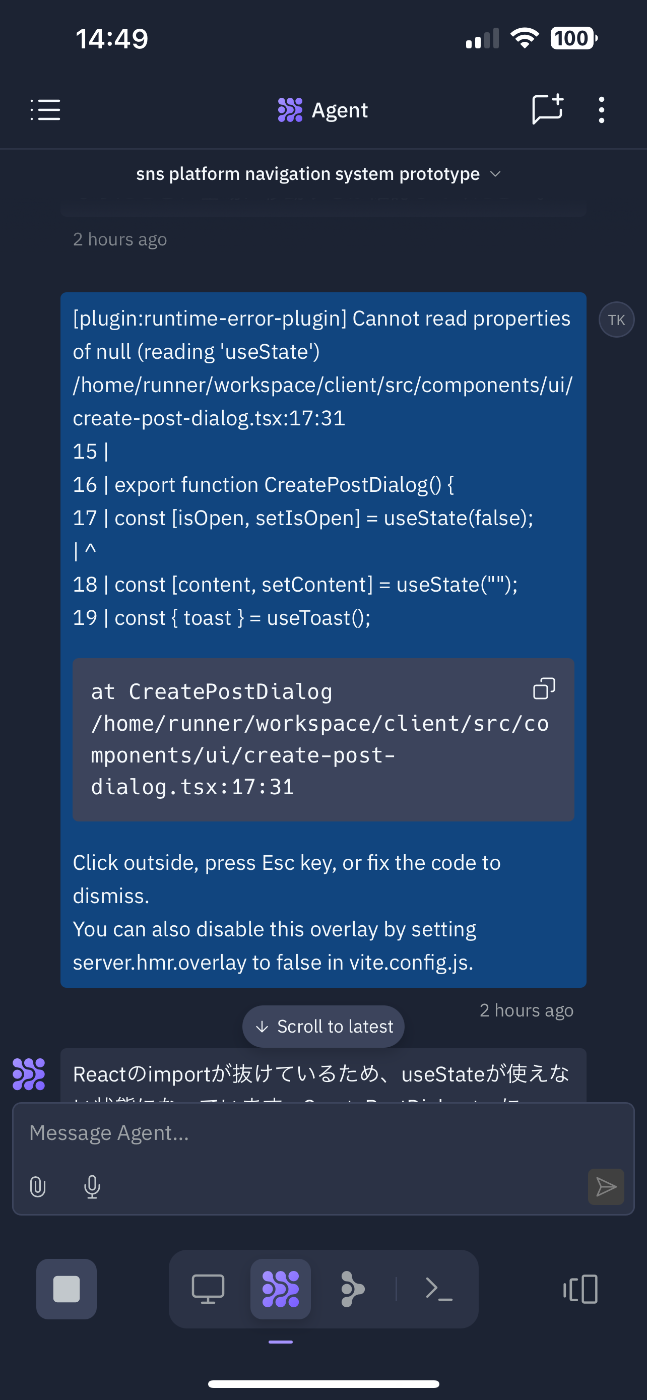The image size is (647, 1400).
Task: Open the three-dot more options menu
Action: [601, 110]
